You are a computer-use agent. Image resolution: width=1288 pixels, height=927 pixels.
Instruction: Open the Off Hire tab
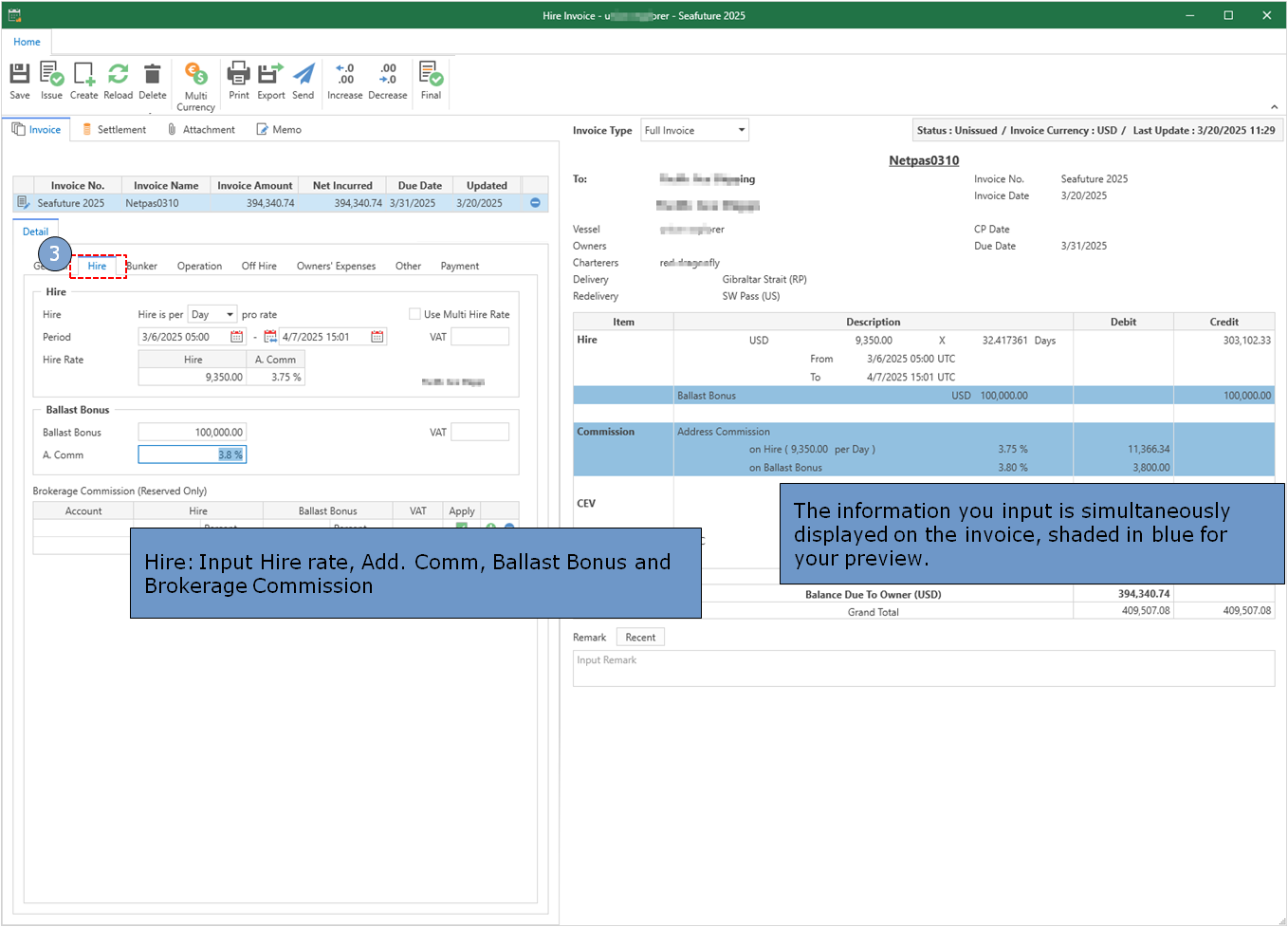(259, 267)
